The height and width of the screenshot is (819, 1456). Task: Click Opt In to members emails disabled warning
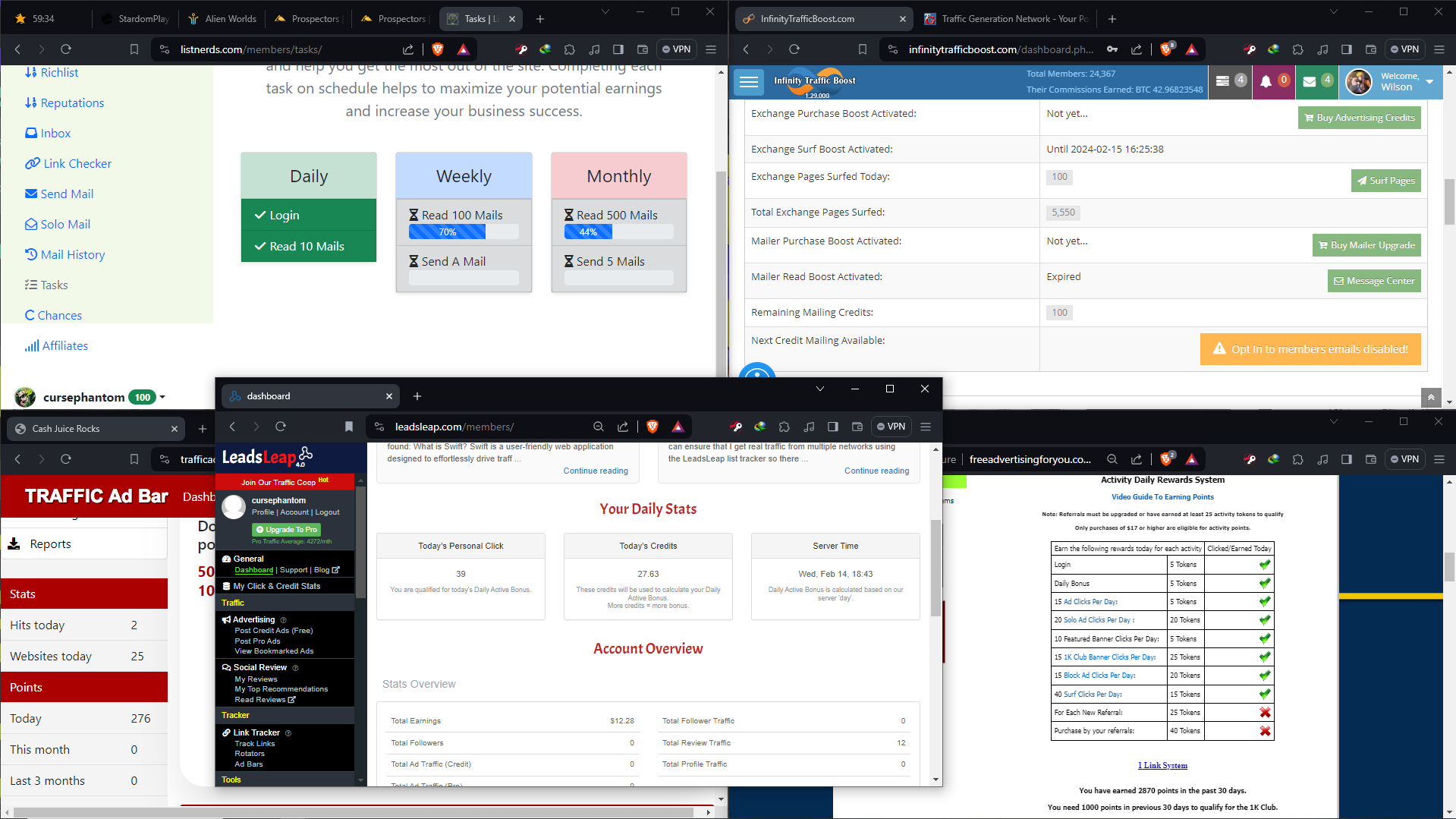point(1310,349)
